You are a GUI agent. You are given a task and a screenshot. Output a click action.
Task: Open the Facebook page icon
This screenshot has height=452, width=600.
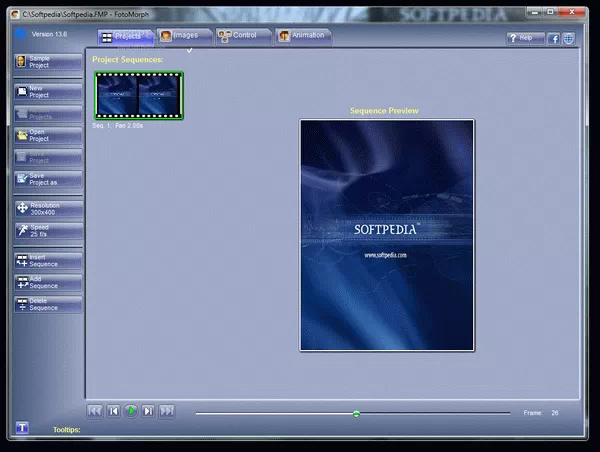pyautogui.click(x=553, y=39)
